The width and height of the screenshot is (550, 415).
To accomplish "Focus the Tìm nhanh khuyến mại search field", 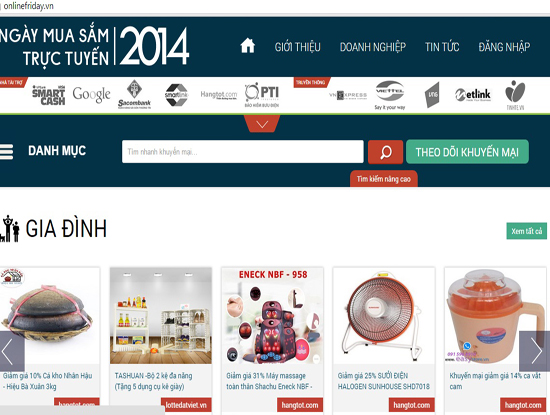I will coord(243,152).
